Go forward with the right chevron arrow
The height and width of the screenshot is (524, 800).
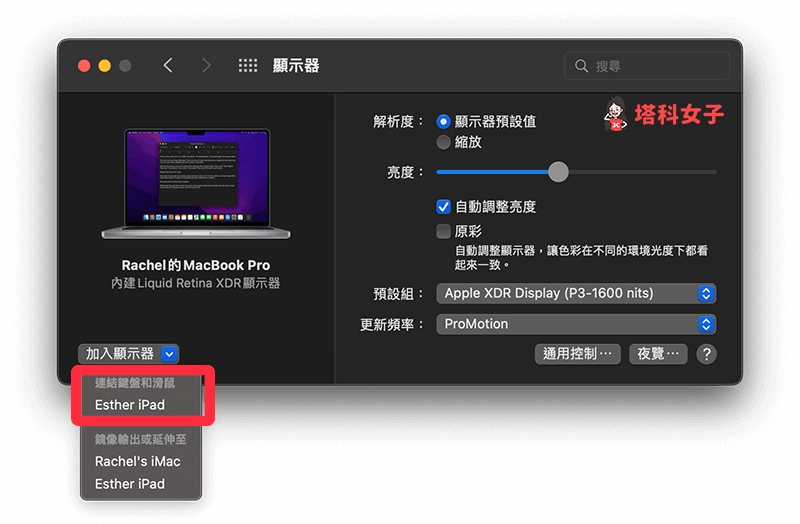tap(206, 65)
